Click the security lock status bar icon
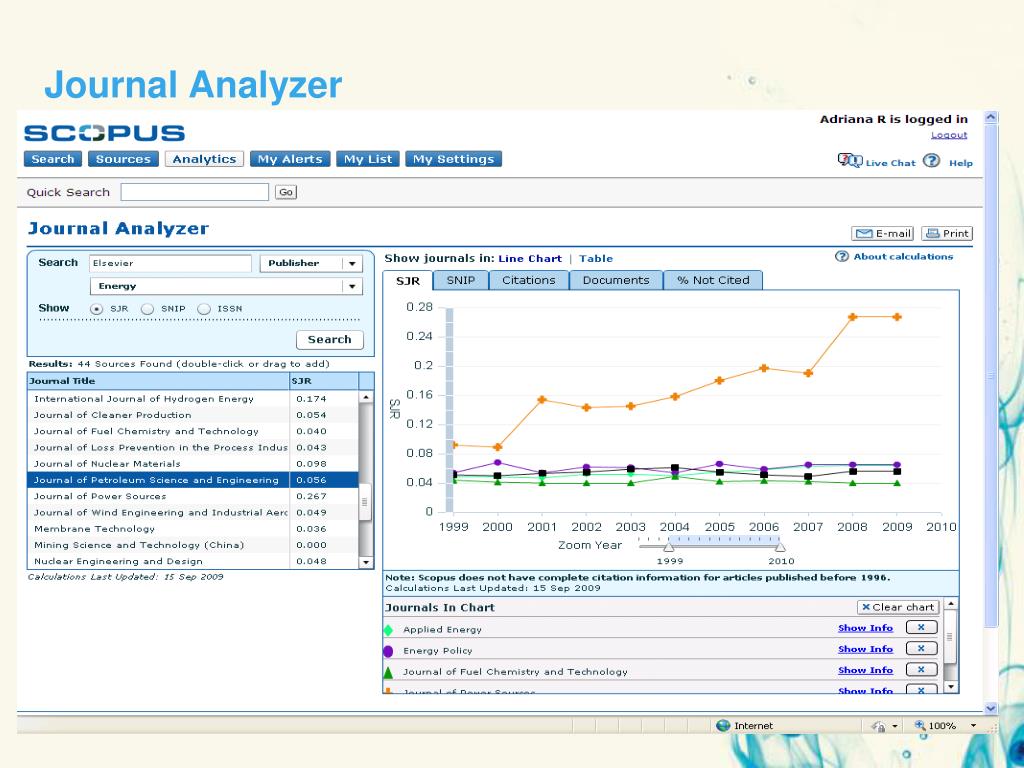This screenshot has width=1024, height=768. pos(878,726)
